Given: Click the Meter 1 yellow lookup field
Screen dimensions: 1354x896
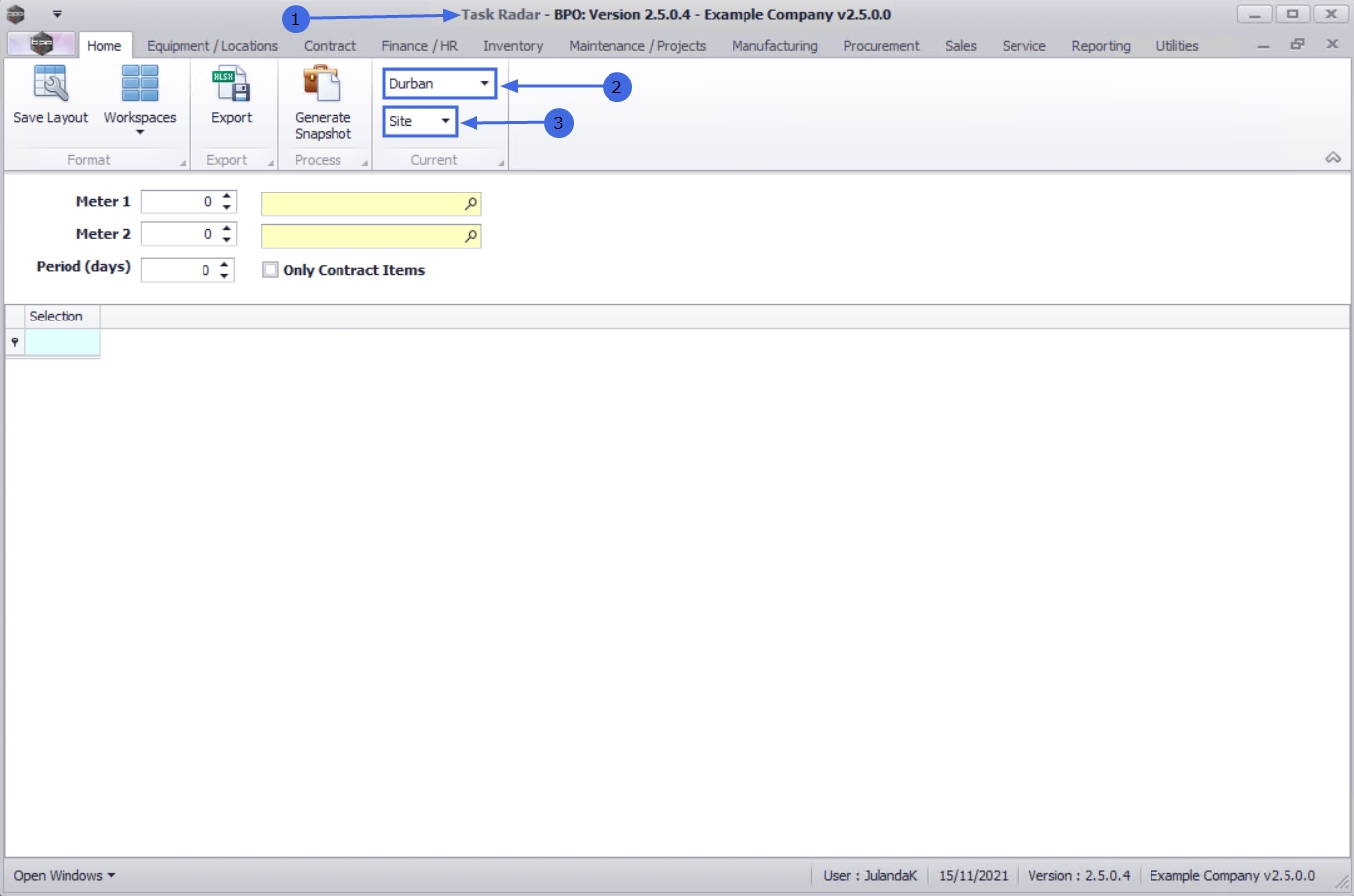Looking at the screenshot, I should 371,204.
